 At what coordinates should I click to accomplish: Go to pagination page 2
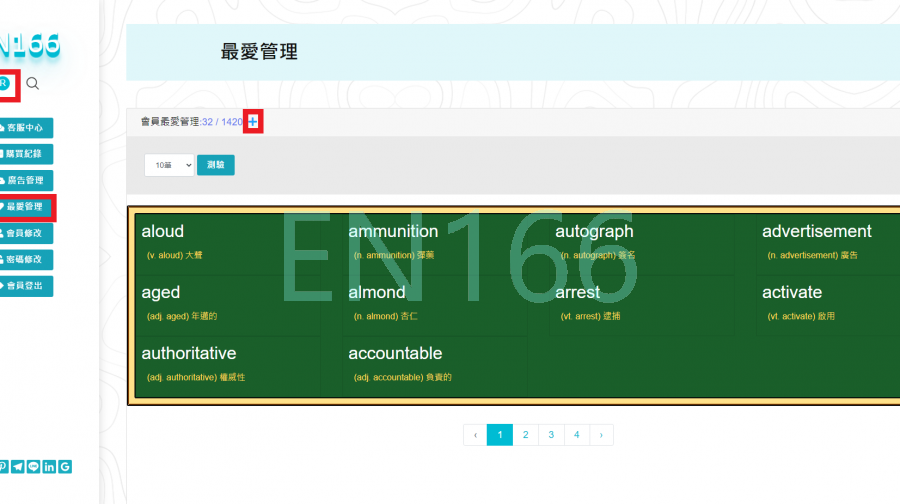pos(525,435)
